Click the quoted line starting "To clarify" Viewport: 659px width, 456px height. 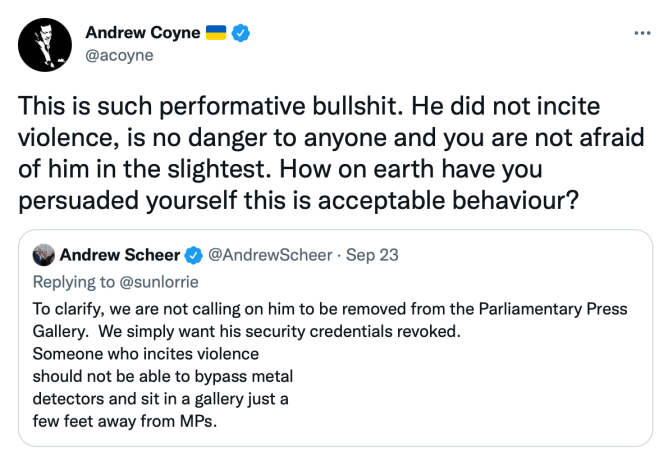point(320,310)
